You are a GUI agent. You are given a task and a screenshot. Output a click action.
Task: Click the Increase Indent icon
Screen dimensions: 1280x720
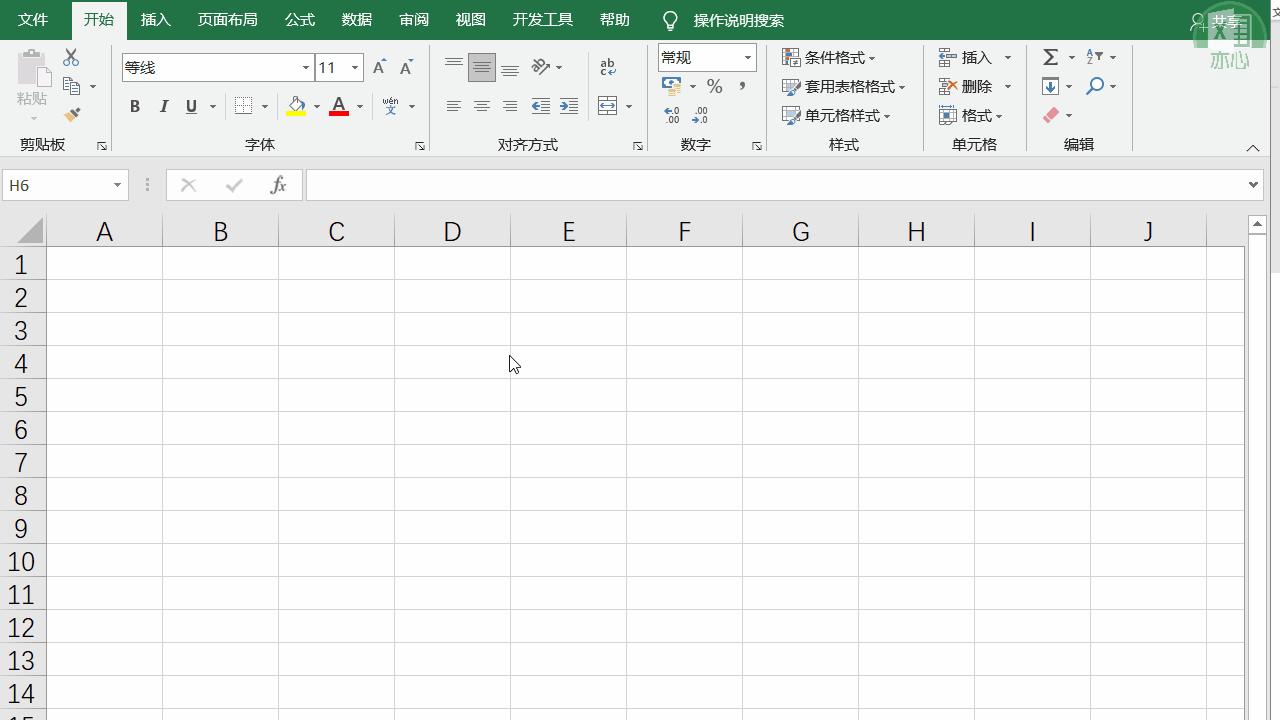(569, 106)
